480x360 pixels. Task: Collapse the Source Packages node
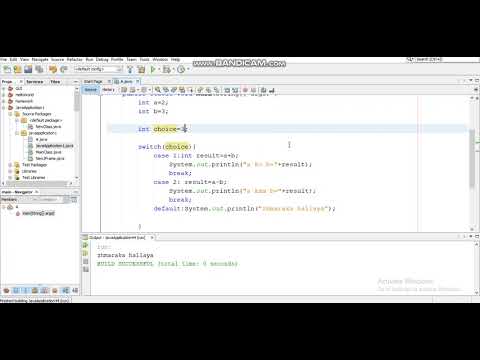(x=10, y=114)
